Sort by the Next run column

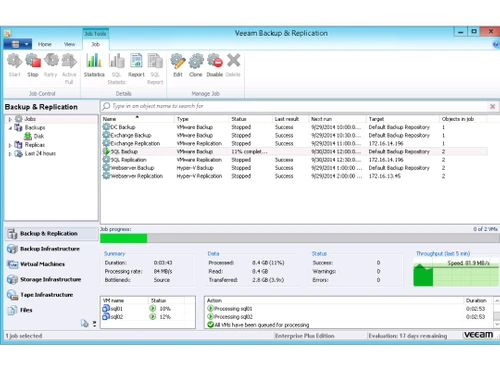(x=337, y=119)
